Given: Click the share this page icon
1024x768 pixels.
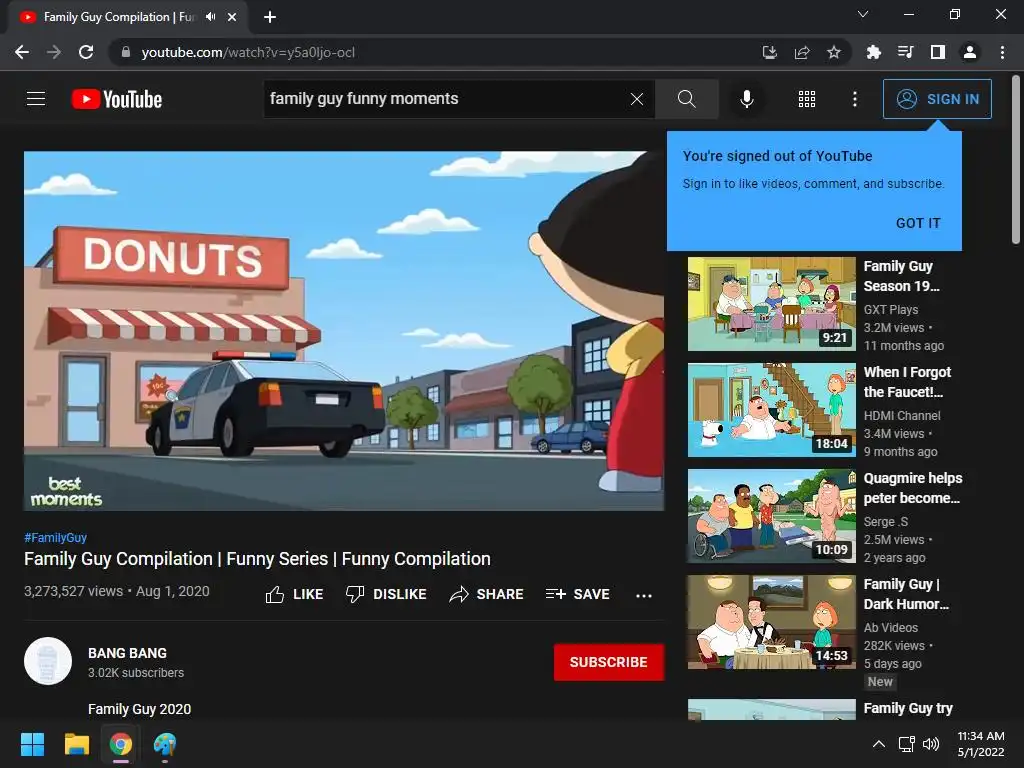Looking at the screenshot, I should point(802,52).
